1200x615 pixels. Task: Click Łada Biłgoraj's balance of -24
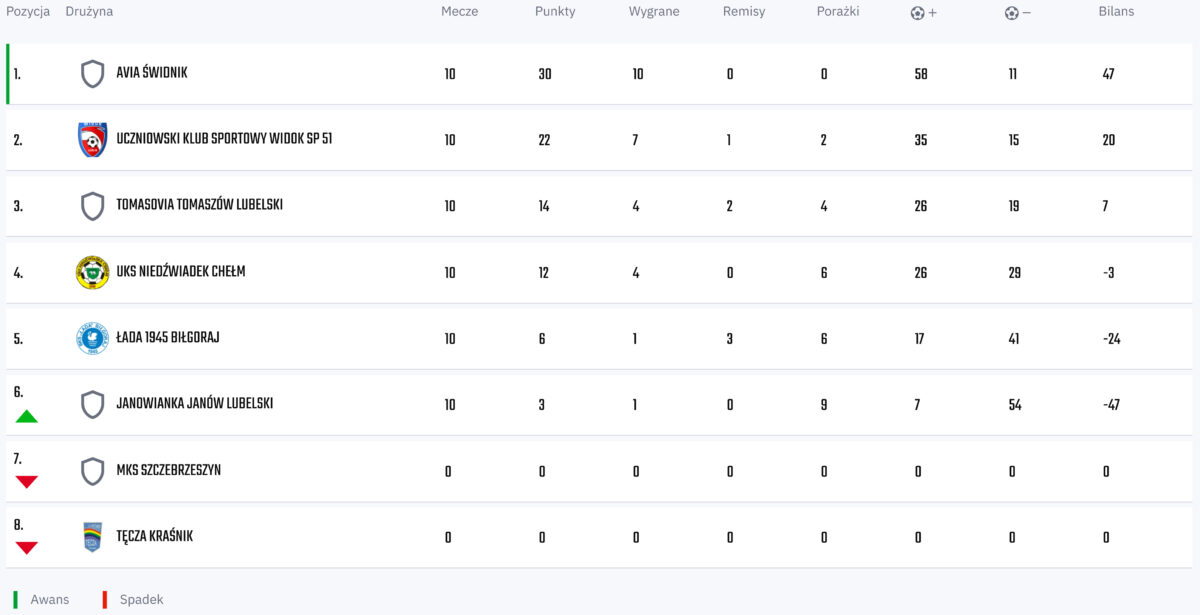click(x=1112, y=339)
